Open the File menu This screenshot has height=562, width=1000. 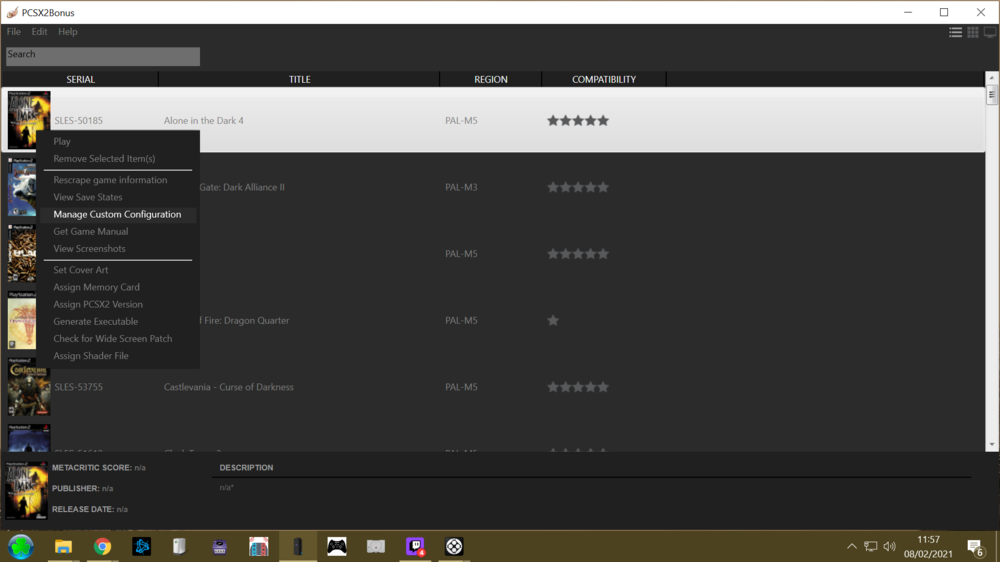[14, 32]
